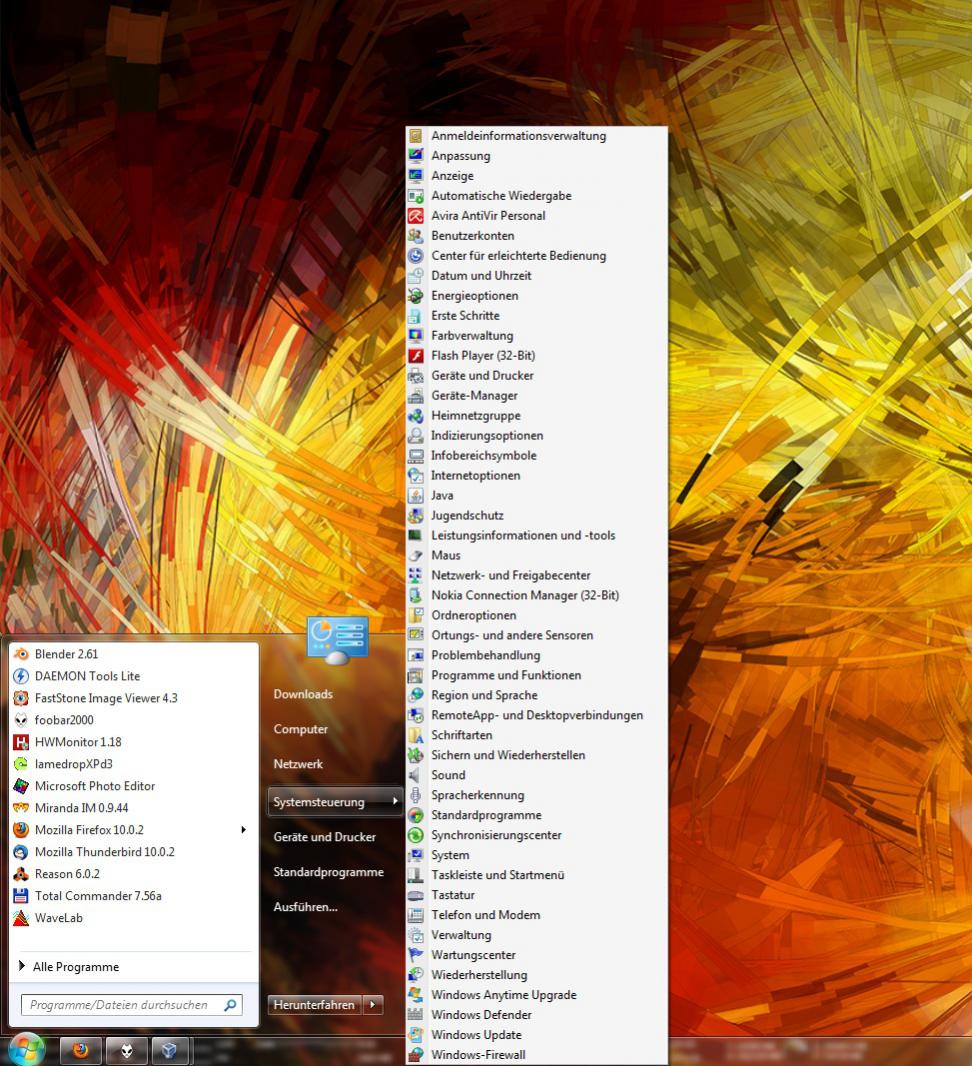This screenshot has width=972, height=1066.
Task: Click the Wartungscenter flag icon
Action: click(x=415, y=955)
